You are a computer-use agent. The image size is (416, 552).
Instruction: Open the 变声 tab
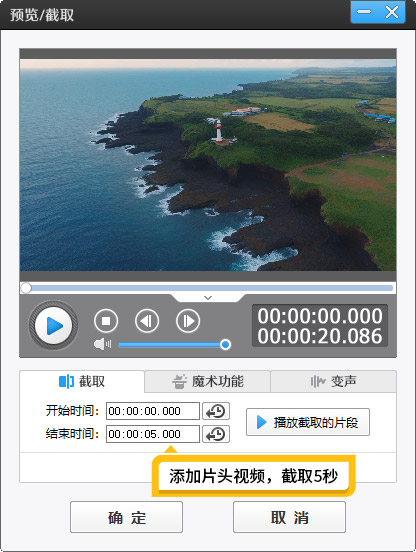[333, 381]
